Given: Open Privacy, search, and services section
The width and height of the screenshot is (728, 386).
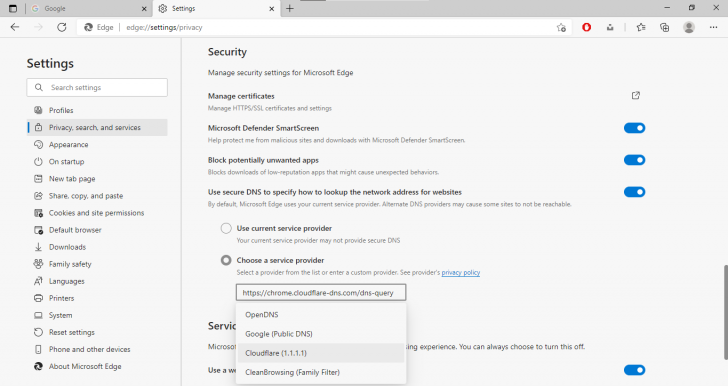Looking at the screenshot, I should [98, 127].
